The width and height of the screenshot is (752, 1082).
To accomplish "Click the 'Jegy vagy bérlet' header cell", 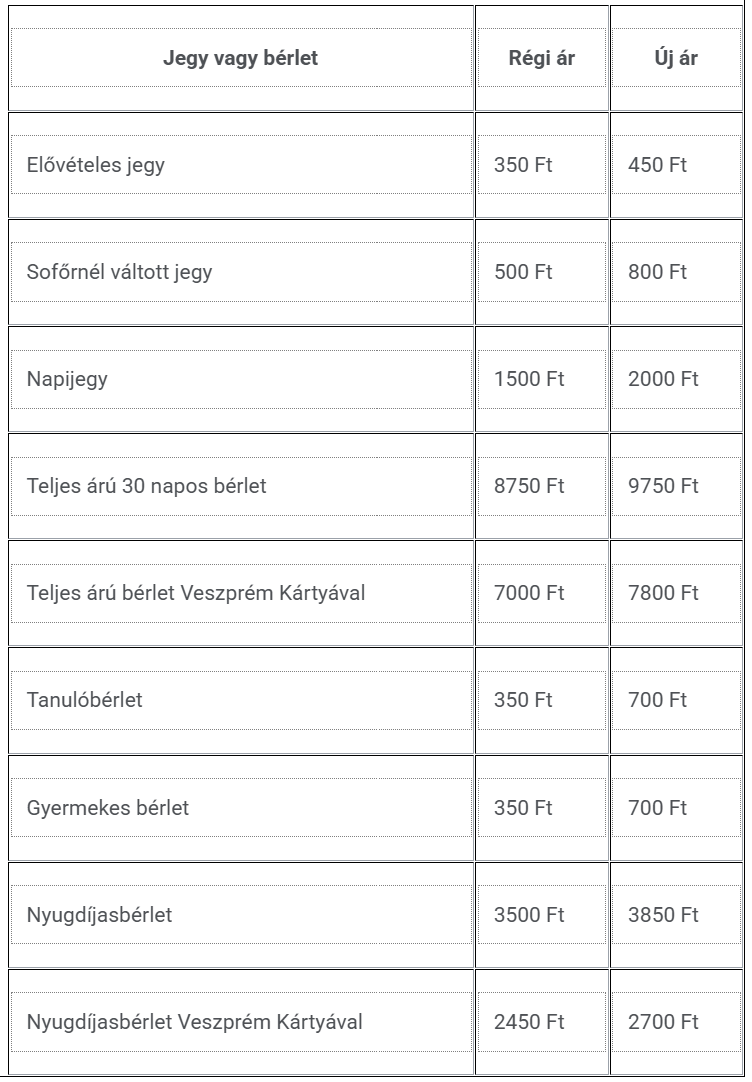I will (x=241, y=58).
